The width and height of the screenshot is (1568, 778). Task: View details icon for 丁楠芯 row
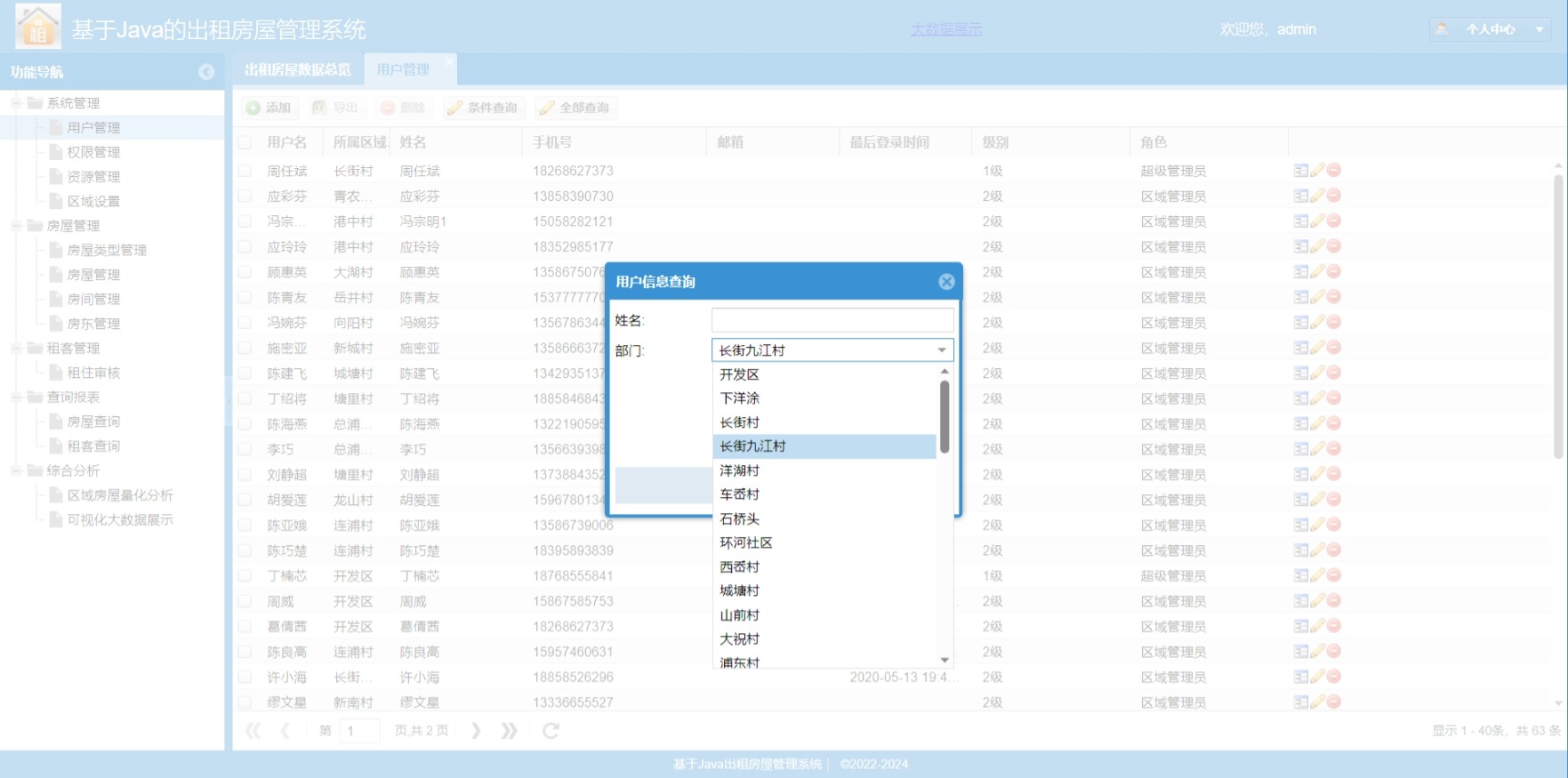(x=1301, y=575)
